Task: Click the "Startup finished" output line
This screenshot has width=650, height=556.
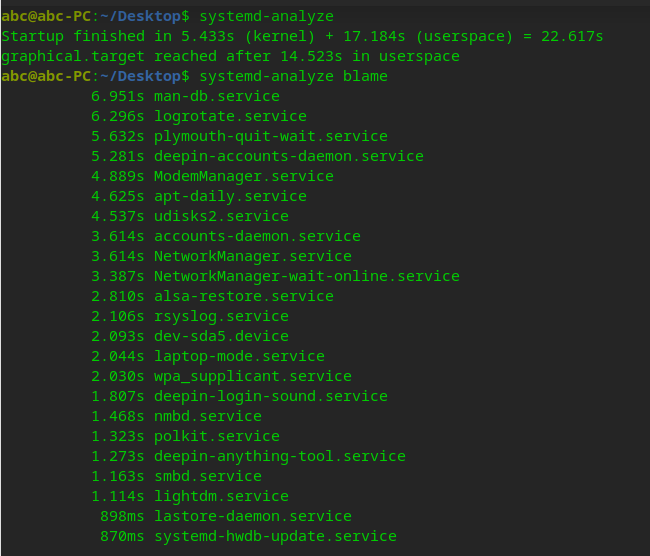Action: 302,36
